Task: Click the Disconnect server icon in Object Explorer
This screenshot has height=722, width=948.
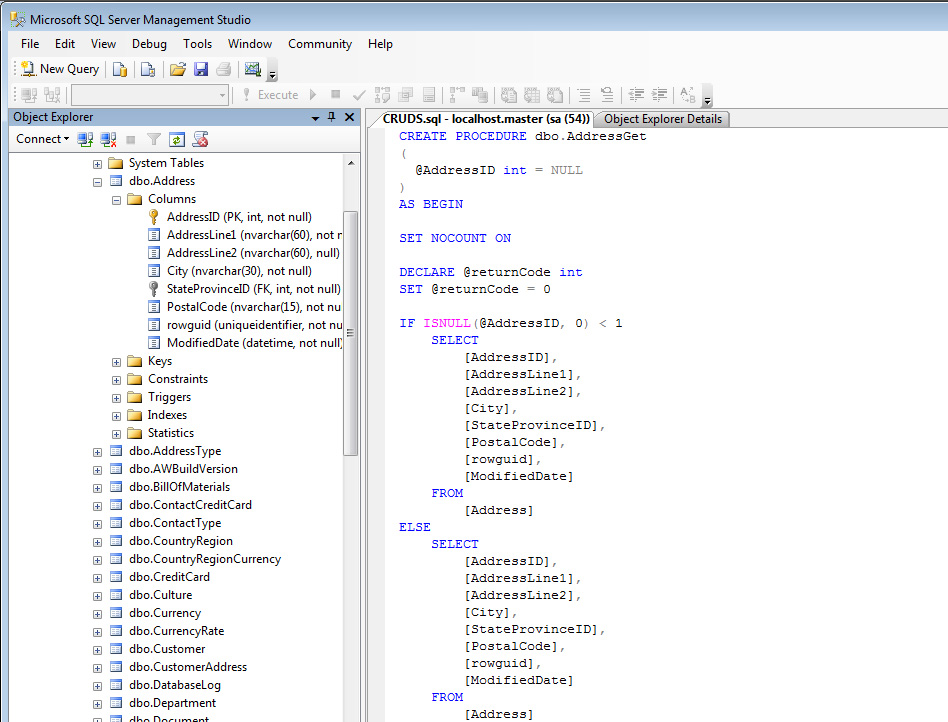Action: coord(108,139)
